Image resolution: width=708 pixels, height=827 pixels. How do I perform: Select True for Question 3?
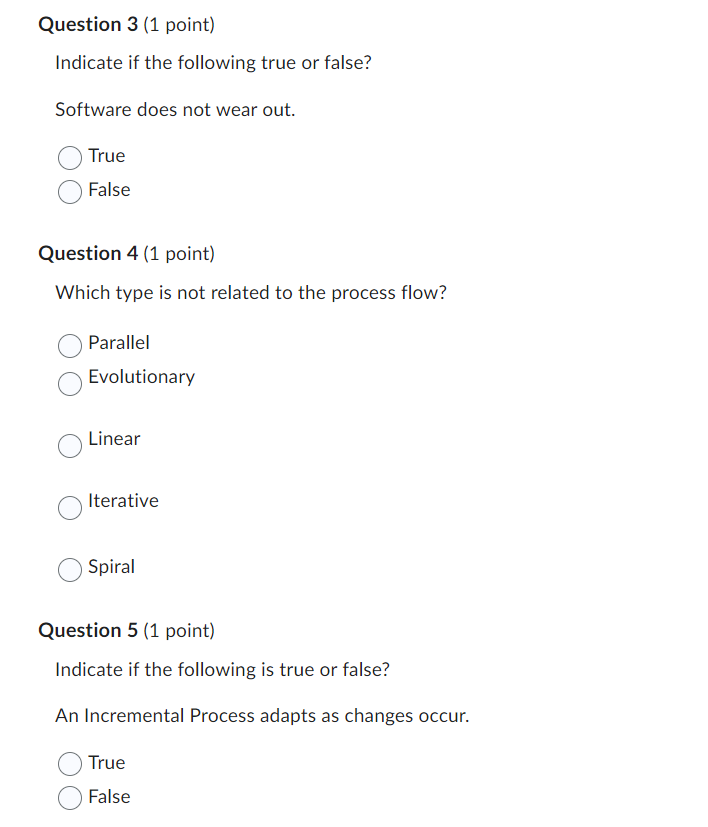click(70, 158)
